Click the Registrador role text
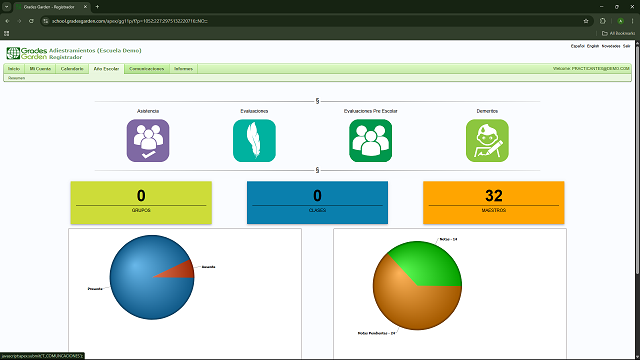This screenshot has width=640, height=360. click(x=65, y=57)
